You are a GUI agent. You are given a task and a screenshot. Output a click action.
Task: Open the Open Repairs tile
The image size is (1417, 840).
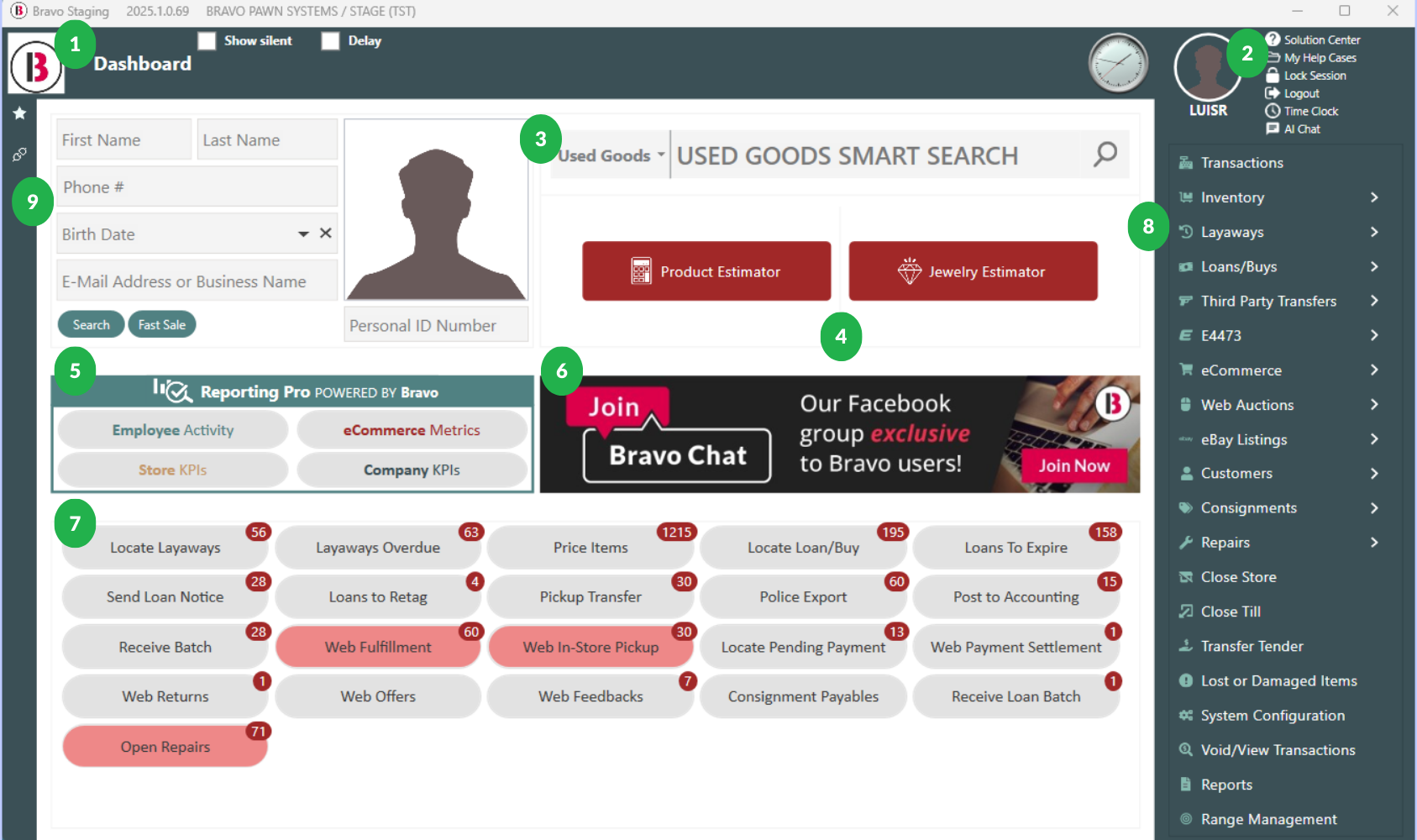(x=165, y=747)
